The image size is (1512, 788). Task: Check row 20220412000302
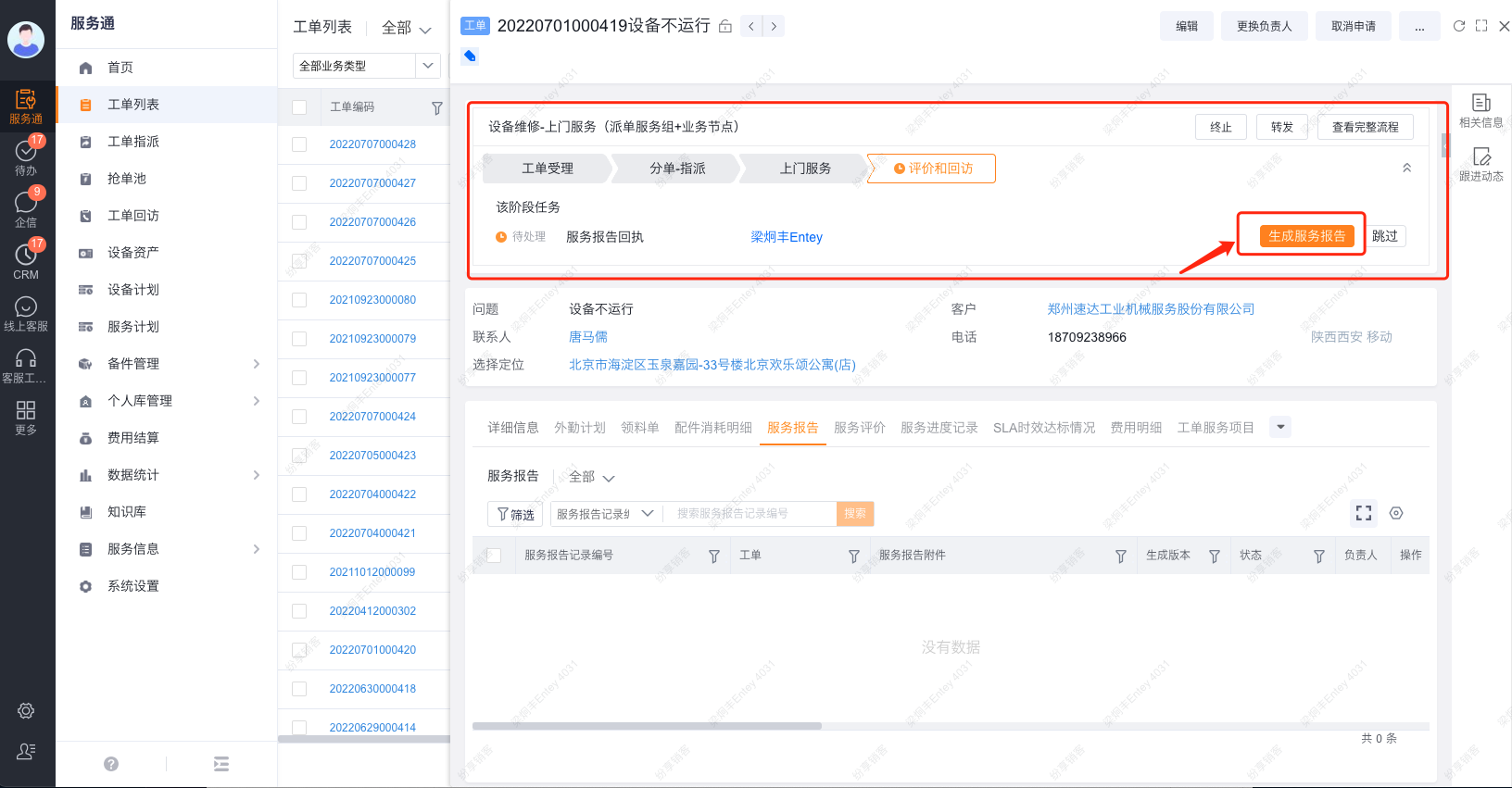tap(299, 611)
